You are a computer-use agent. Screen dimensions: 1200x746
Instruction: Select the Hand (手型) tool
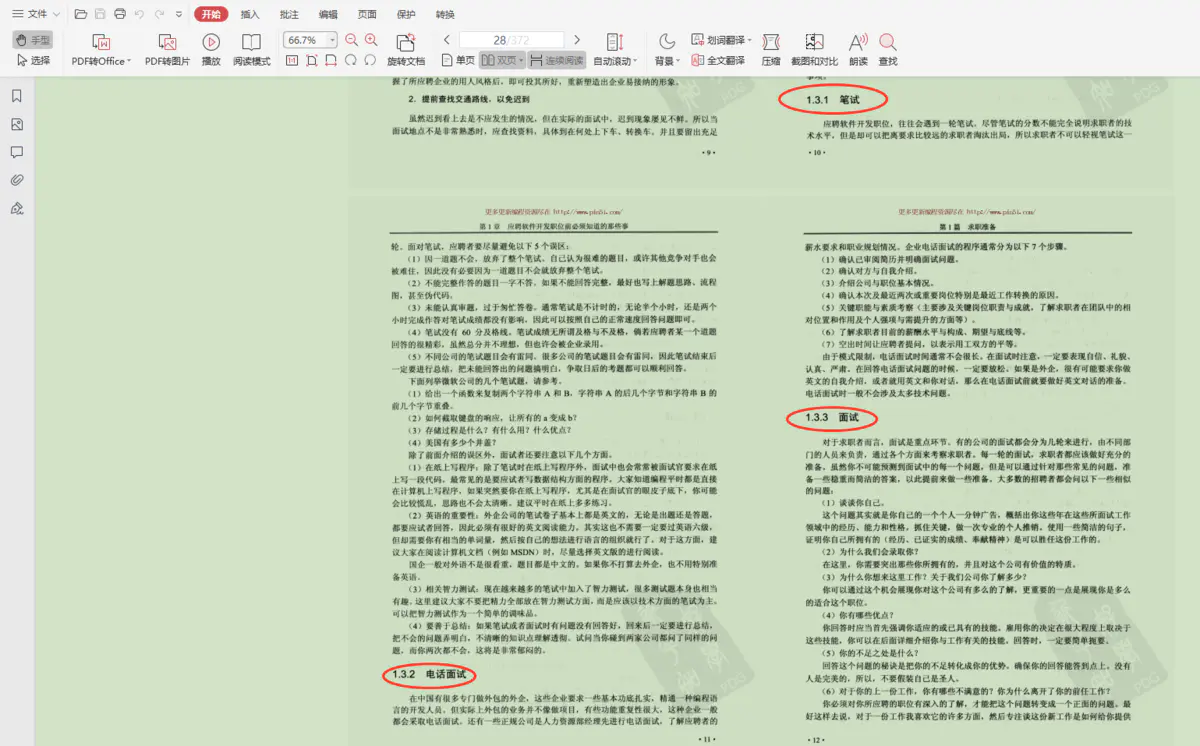[x=32, y=40]
